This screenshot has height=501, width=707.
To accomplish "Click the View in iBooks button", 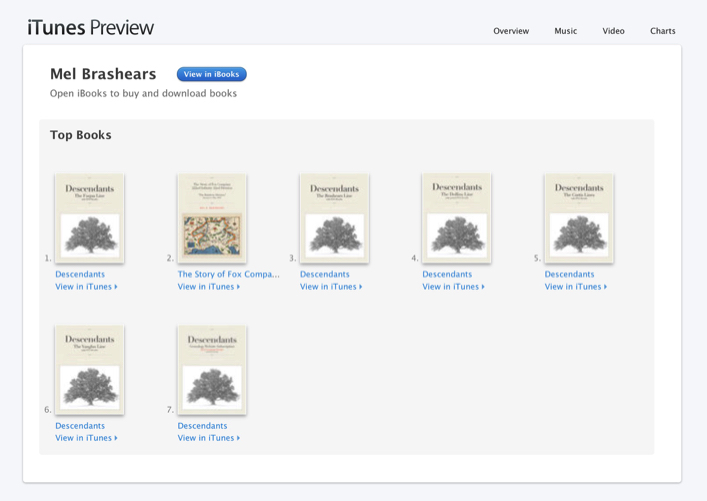I will (x=211, y=74).
